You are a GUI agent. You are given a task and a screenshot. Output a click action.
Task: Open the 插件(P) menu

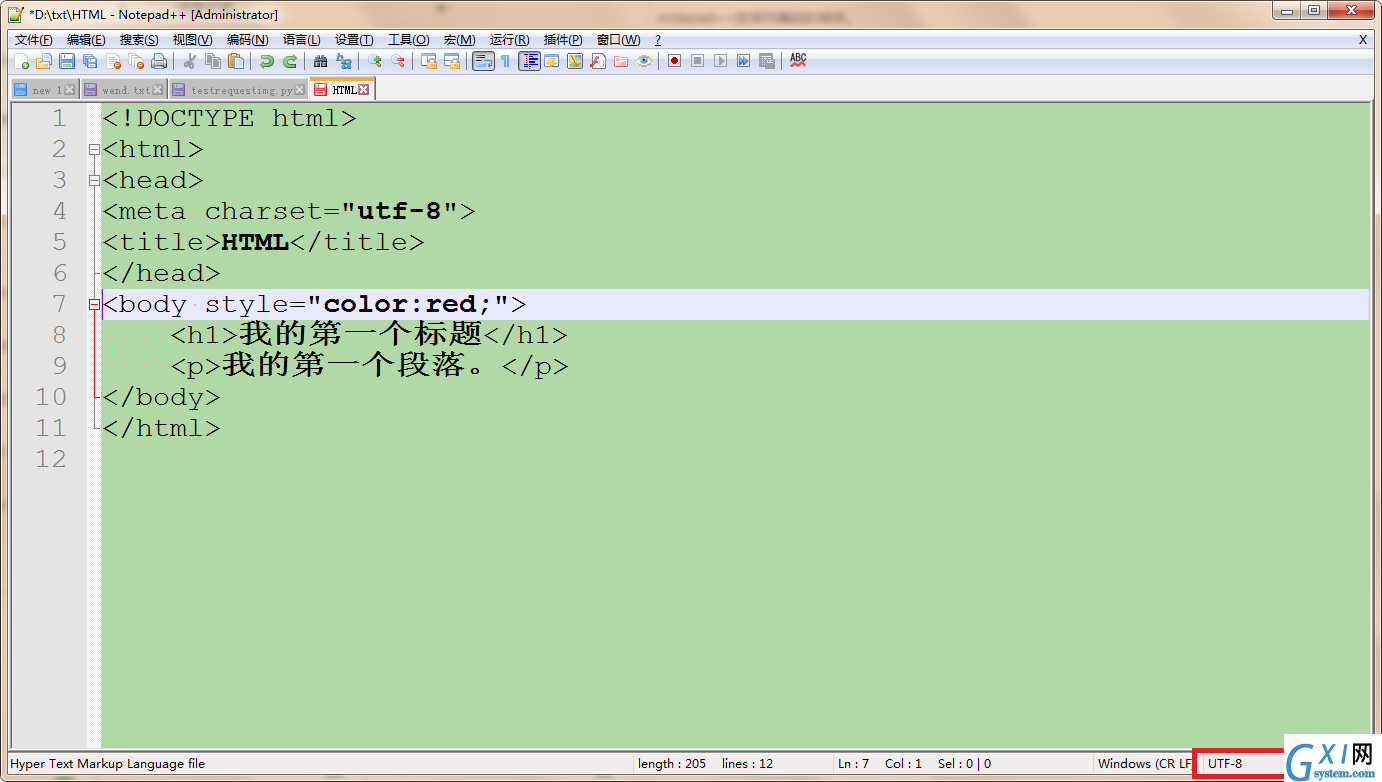[563, 40]
